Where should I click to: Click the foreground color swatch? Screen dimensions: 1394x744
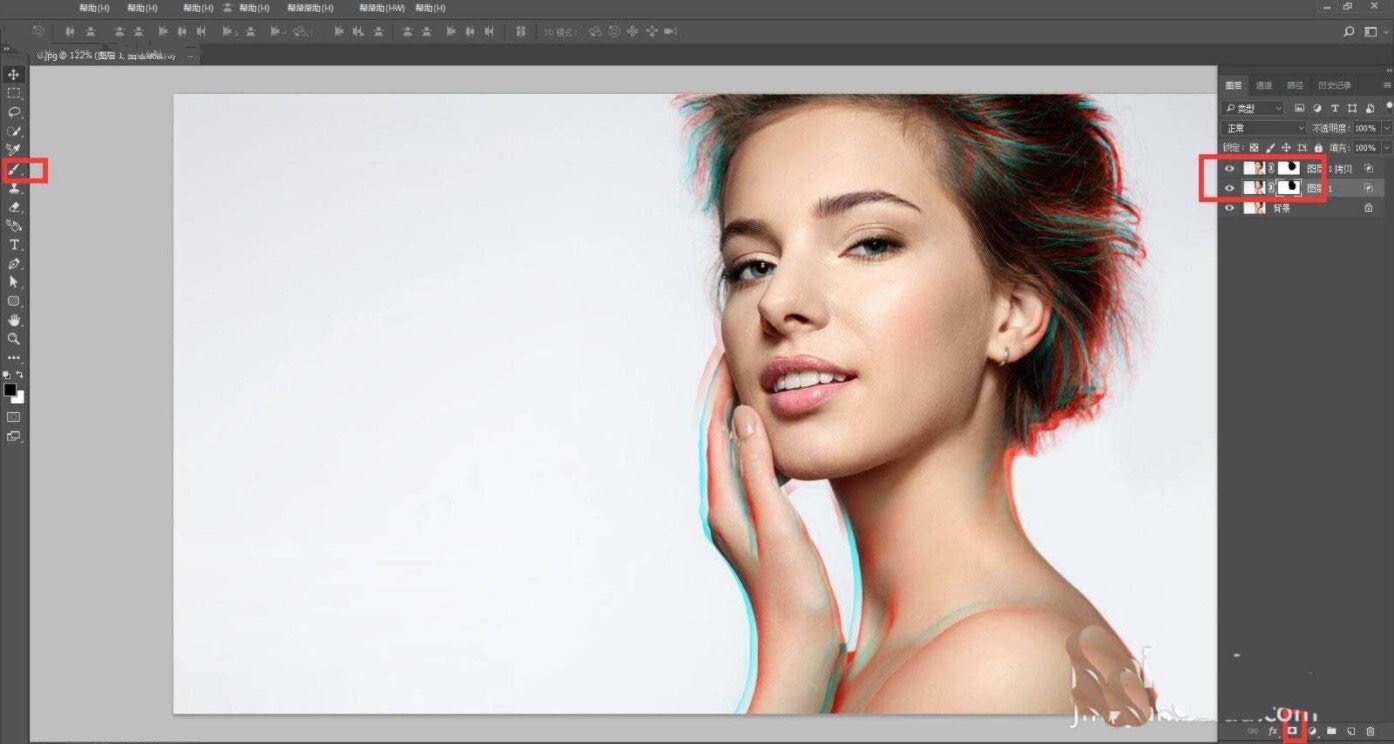point(10,390)
